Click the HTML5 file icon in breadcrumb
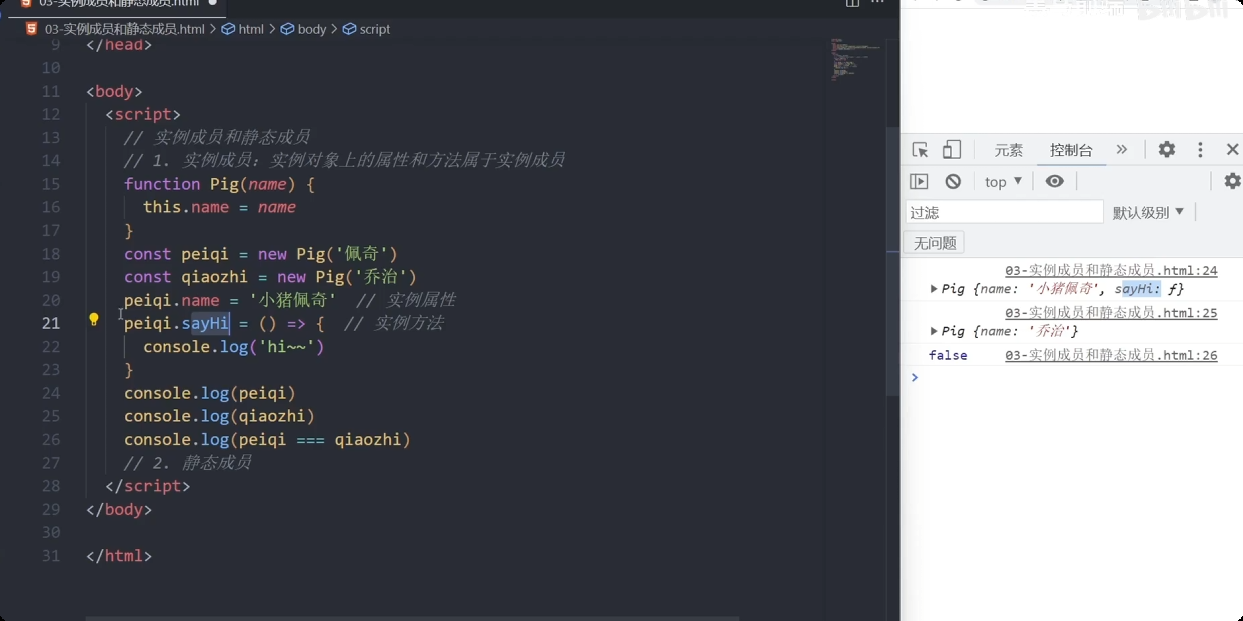Image resolution: width=1243 pixels, height=621 pixels. pyautogui.click(x=32, y=29)
